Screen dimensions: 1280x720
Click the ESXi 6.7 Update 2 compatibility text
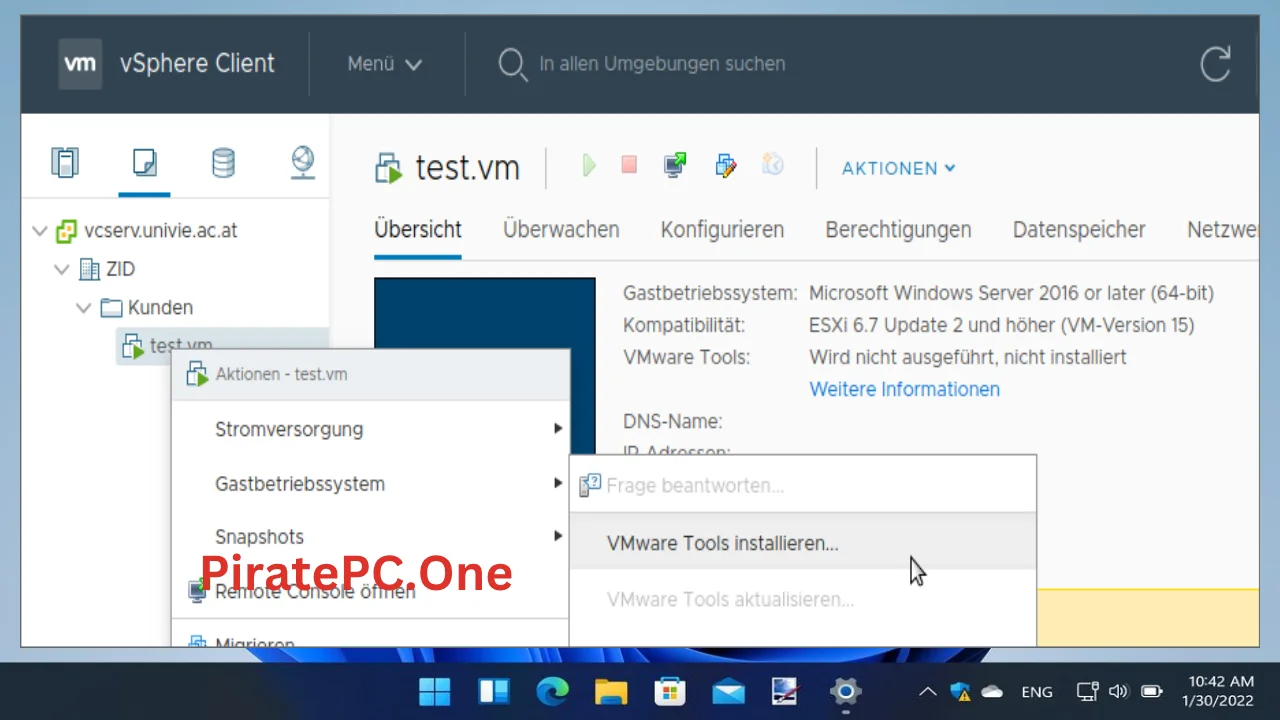point(1001,325)
